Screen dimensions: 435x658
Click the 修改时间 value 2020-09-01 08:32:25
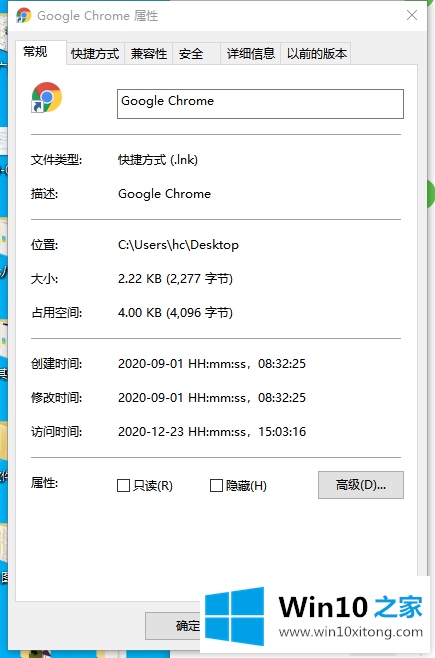(212, 397)
